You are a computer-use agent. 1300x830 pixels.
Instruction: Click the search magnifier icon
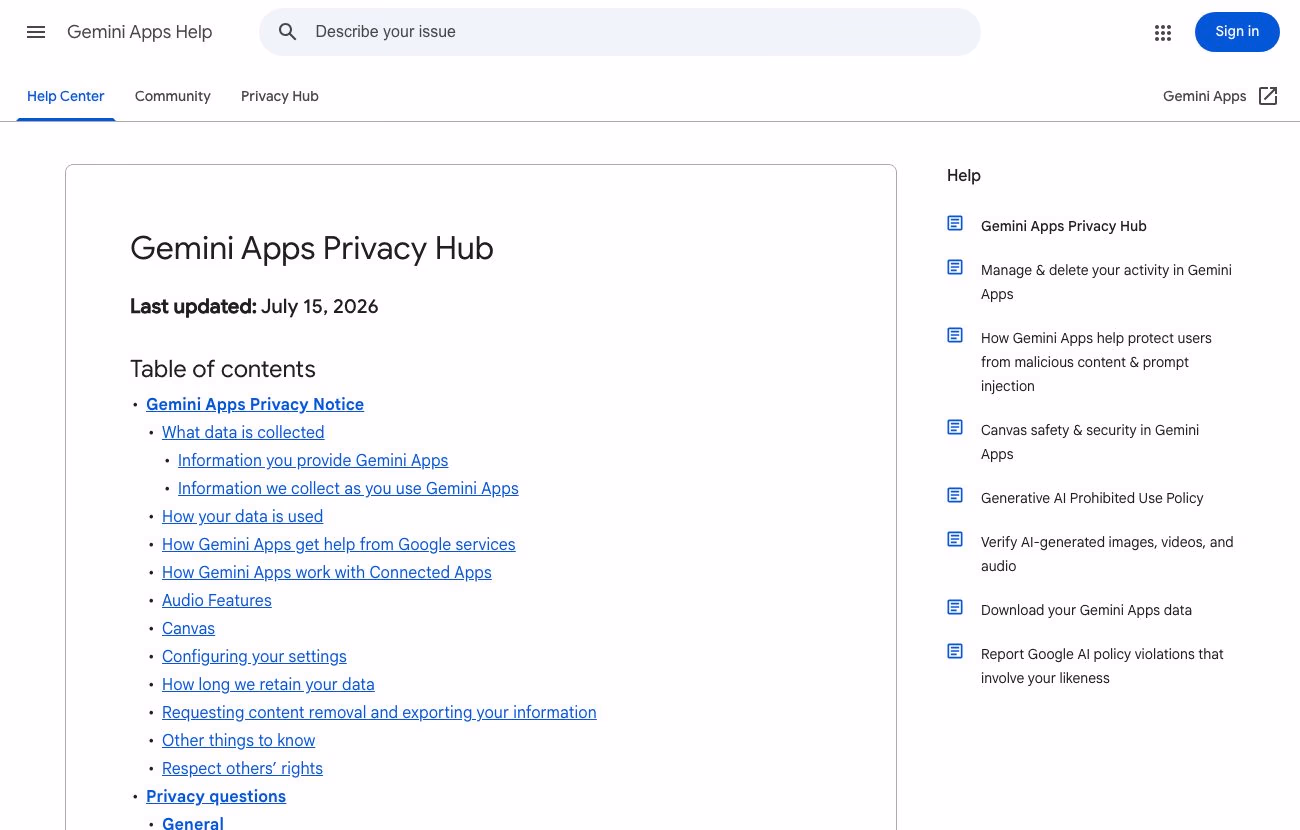(288, 32)
